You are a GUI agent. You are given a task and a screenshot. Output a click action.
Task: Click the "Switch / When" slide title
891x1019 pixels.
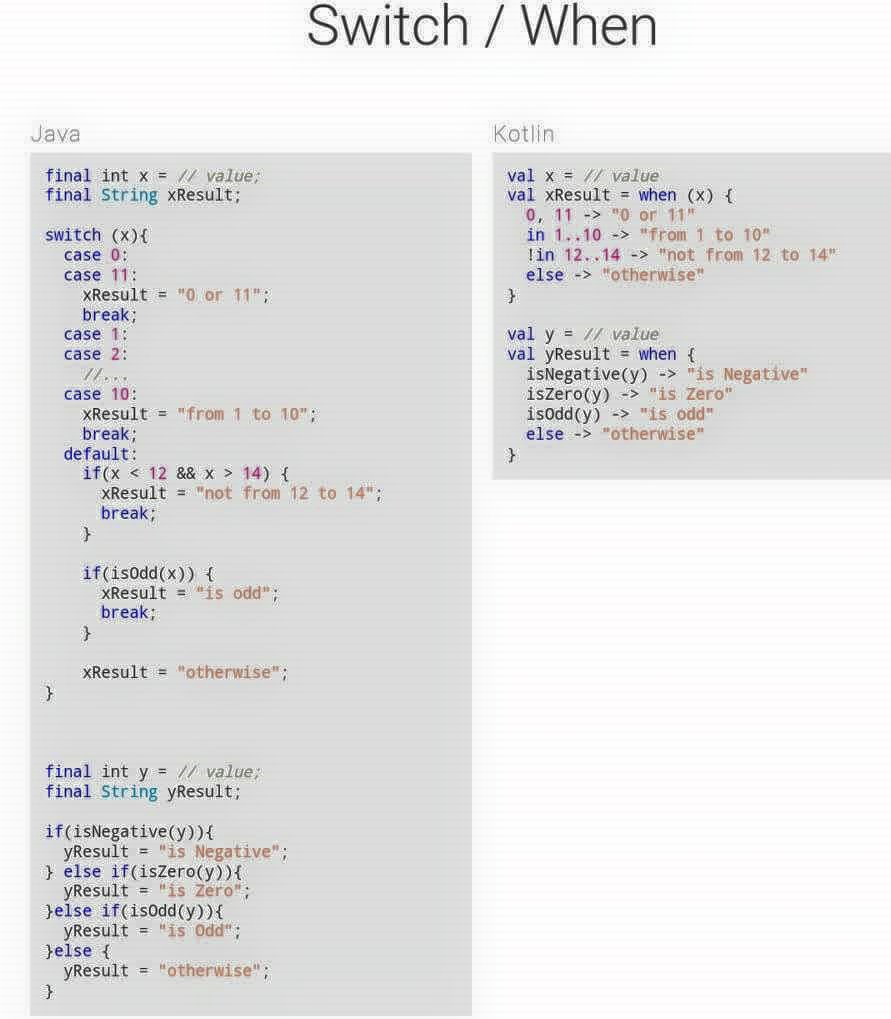point(482,26)
